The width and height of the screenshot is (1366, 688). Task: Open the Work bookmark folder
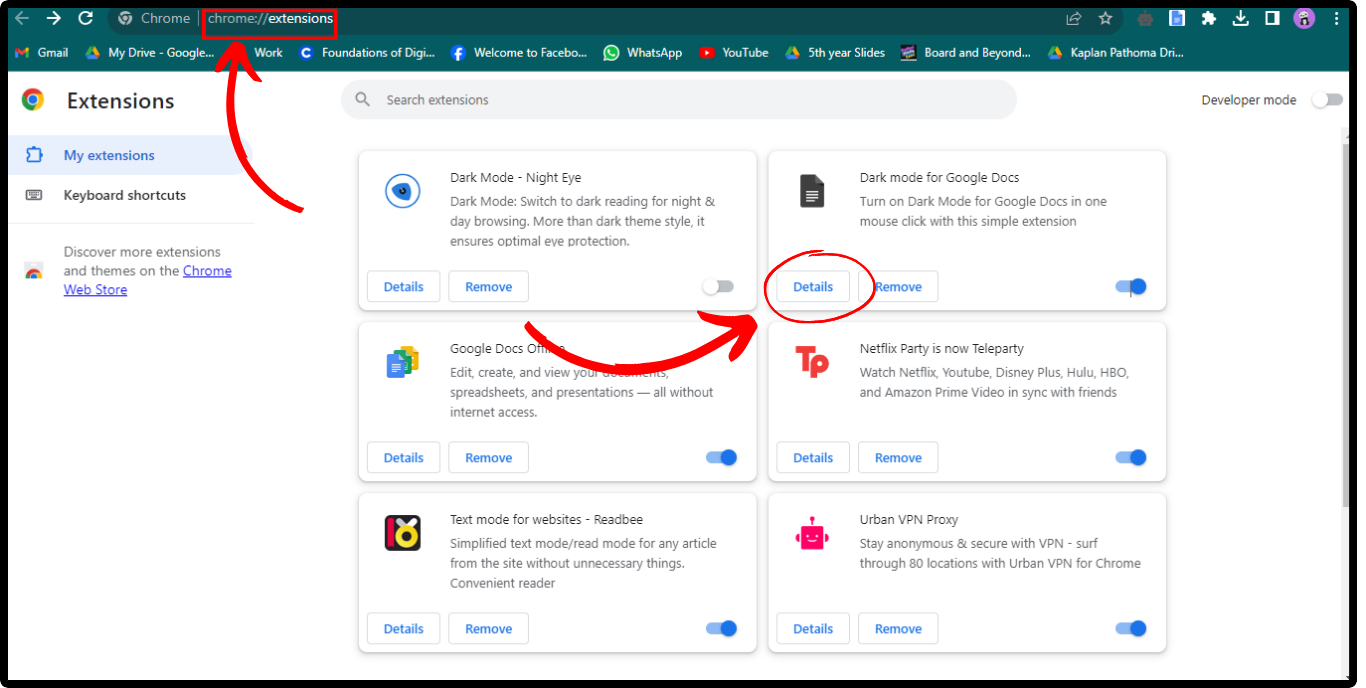268,53
